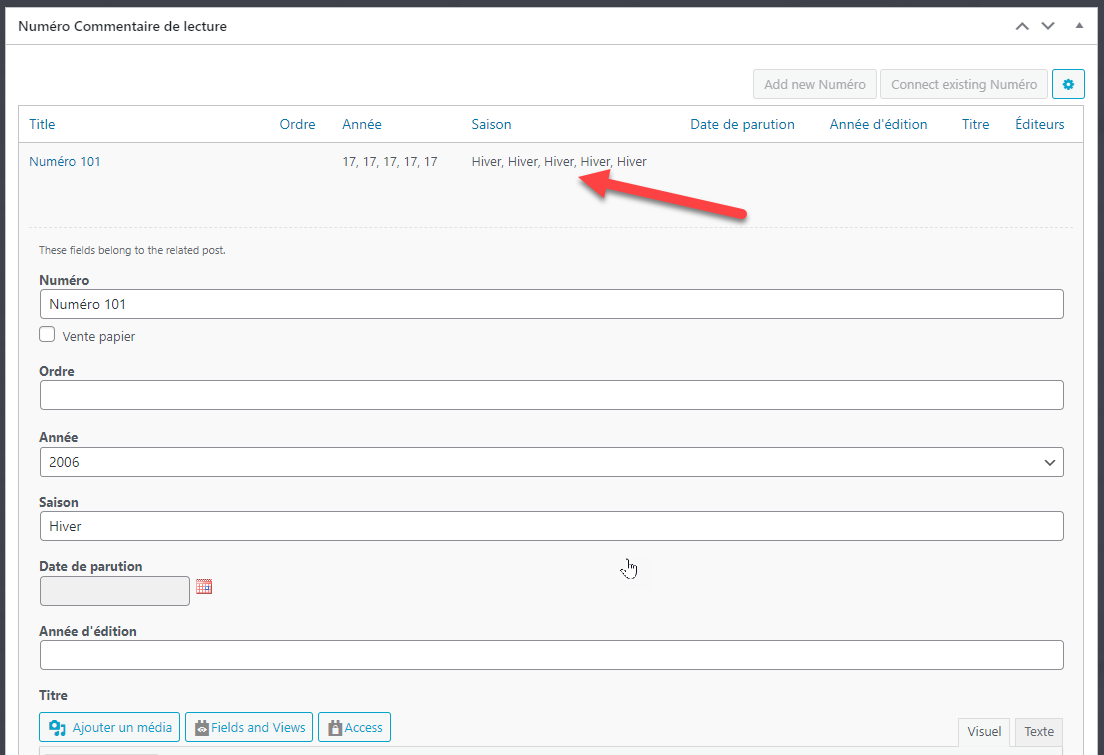Sort by Titre column header

click(x=975, y=124)
